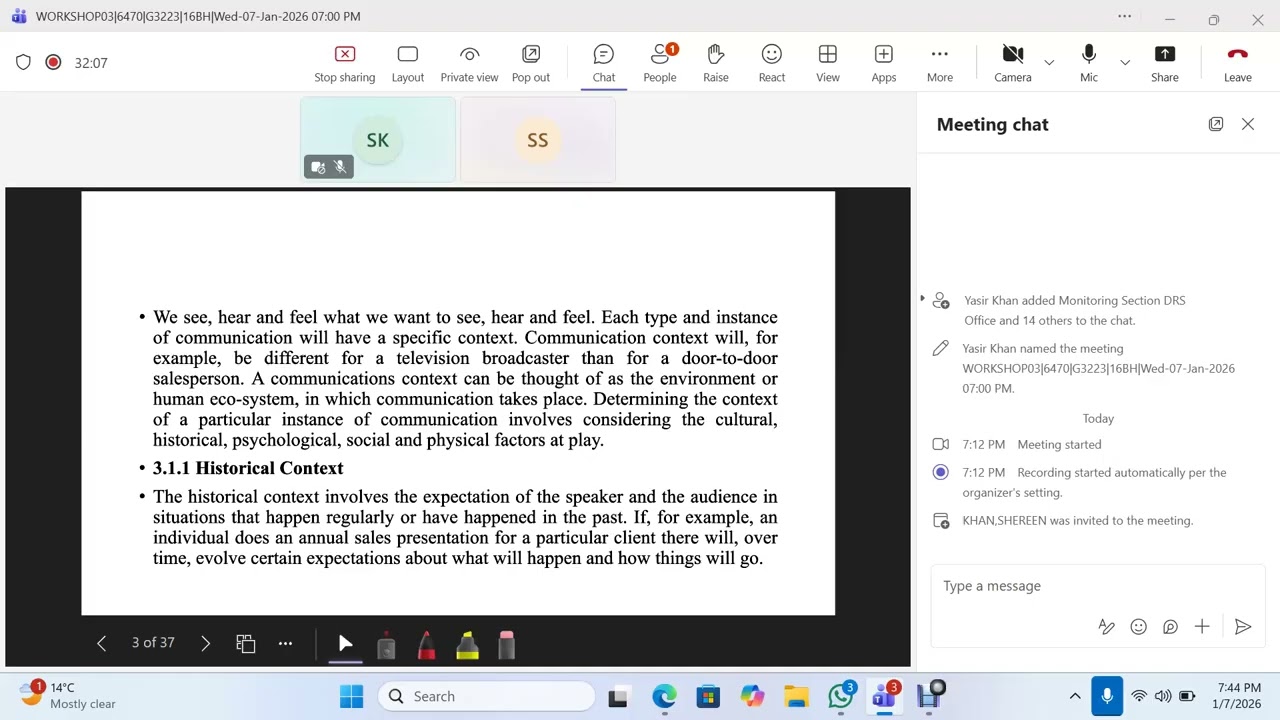
Task: Open more slide options ellipsis
Action: [x=285, y=643]
